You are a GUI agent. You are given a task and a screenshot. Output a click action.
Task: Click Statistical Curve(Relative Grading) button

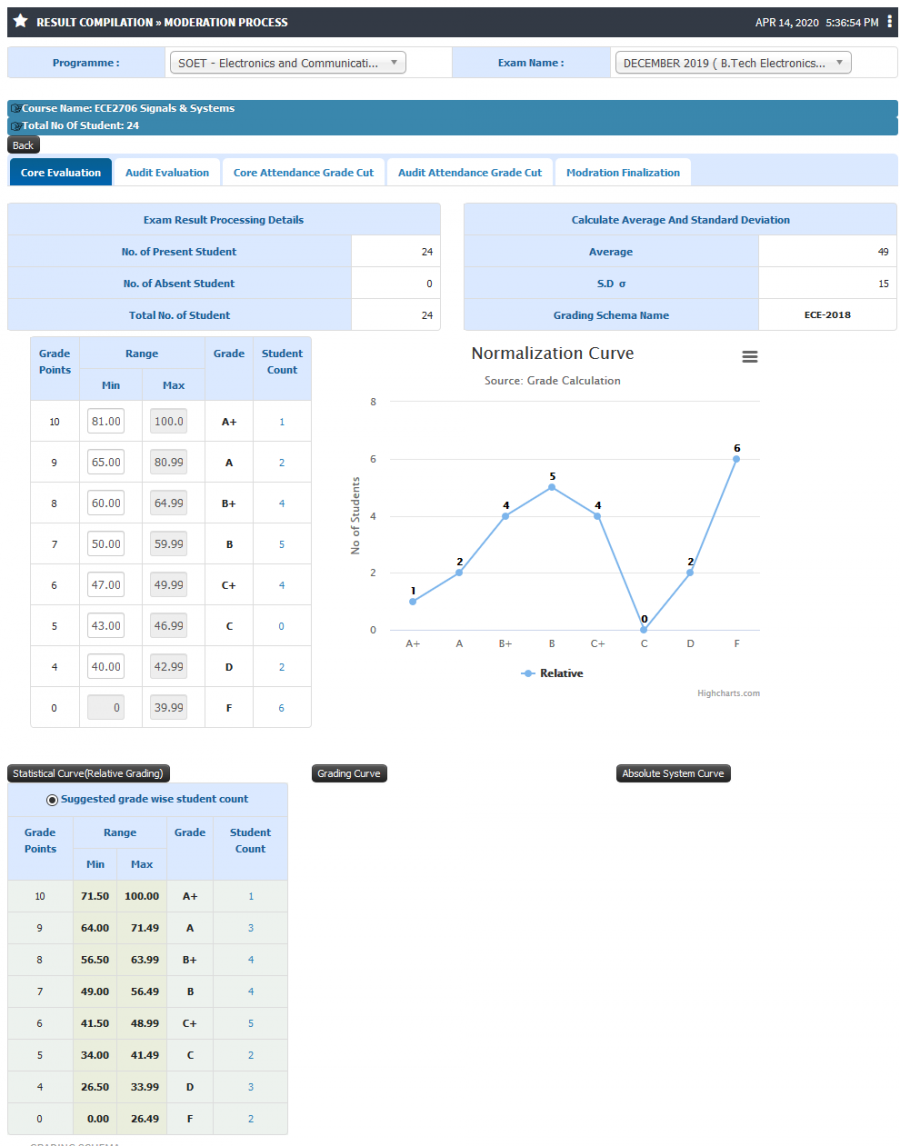click(88, 773)
